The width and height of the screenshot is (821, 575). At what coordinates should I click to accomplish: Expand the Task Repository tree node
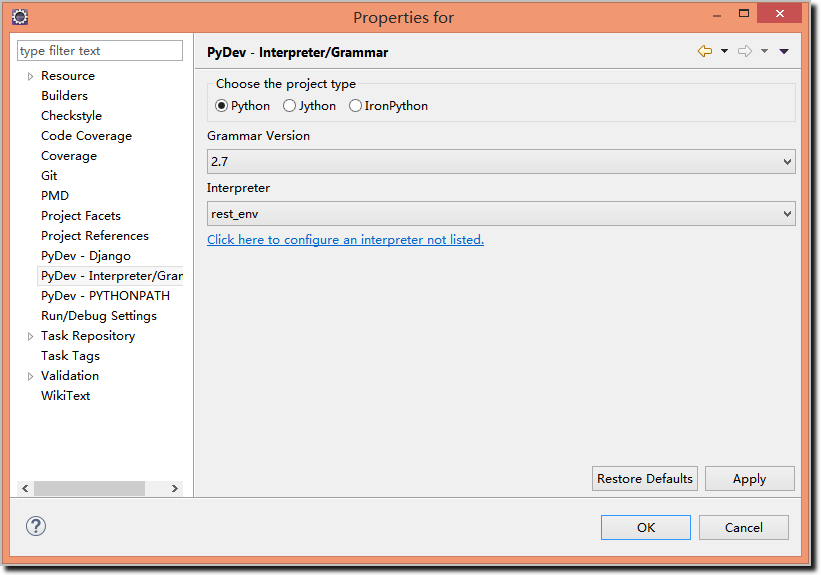(x=30, y=336)
